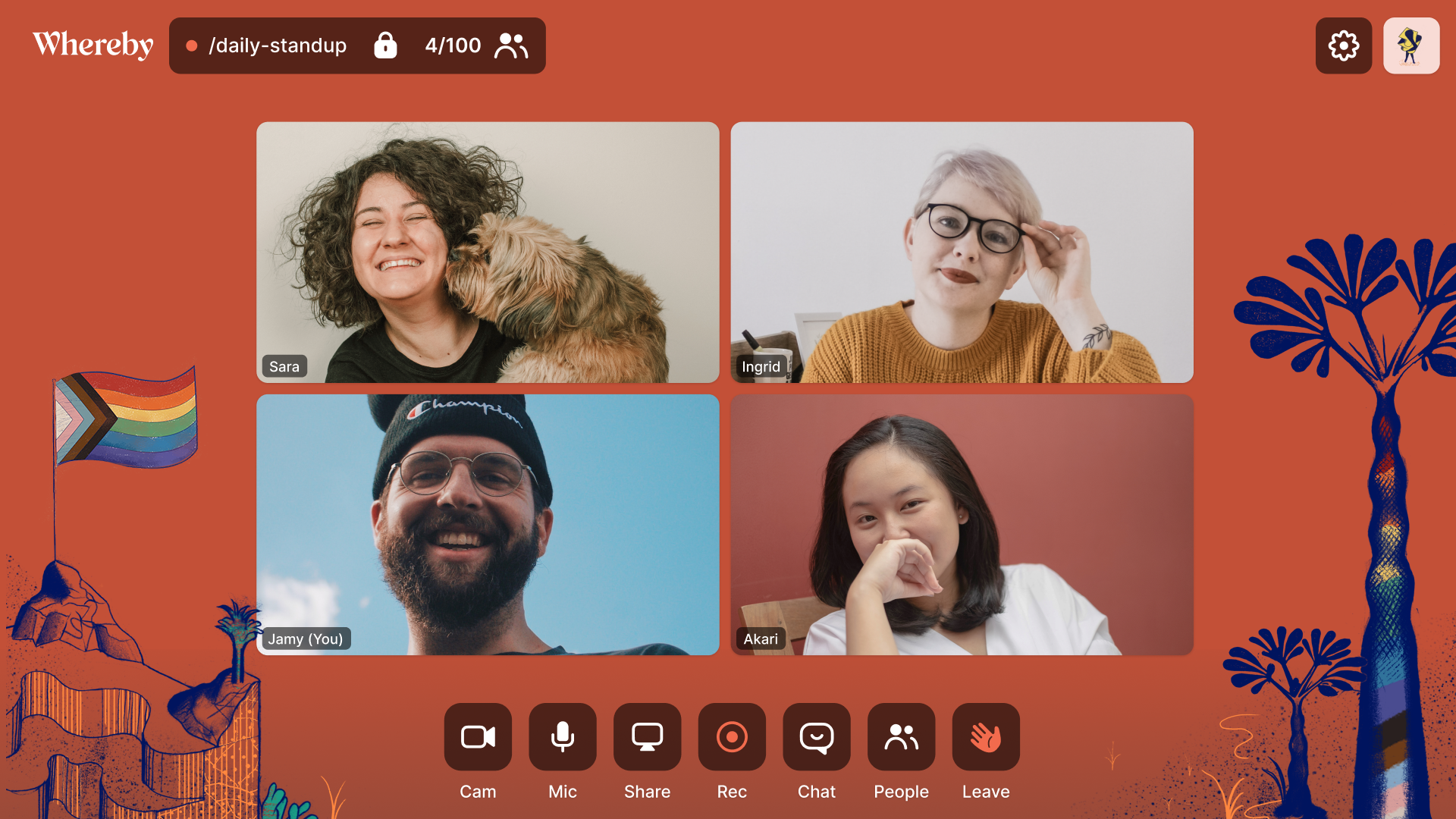The height and width of the screenshot is (819, 1456).
Task: Click the Jamy (You) video tile
Action: coord(488,524)
